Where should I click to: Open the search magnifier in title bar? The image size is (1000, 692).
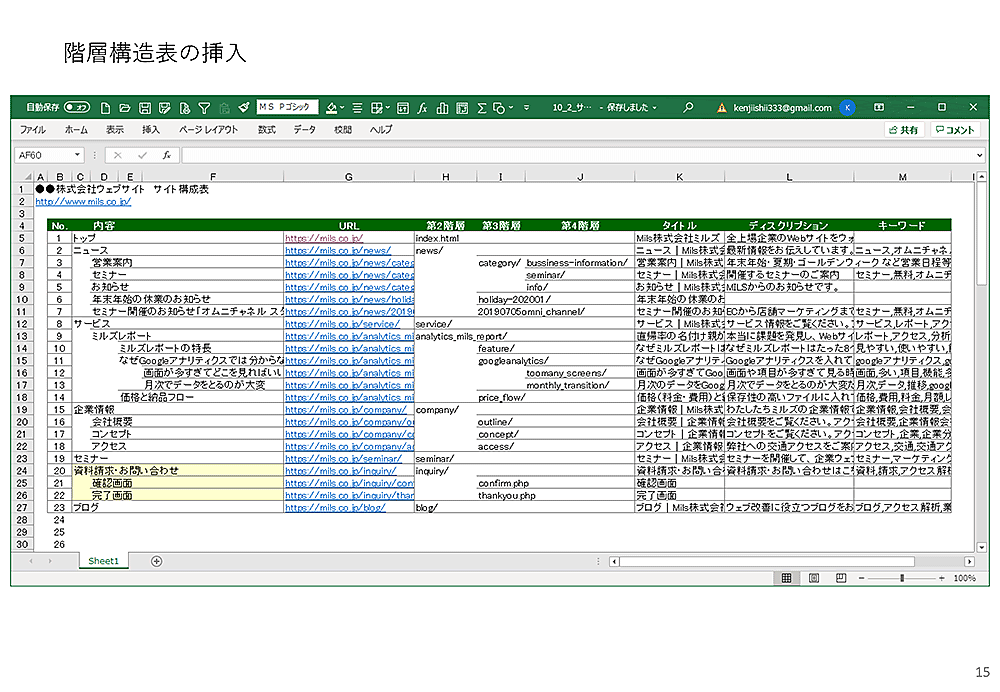pyautogui.click(x=688, y=107)
